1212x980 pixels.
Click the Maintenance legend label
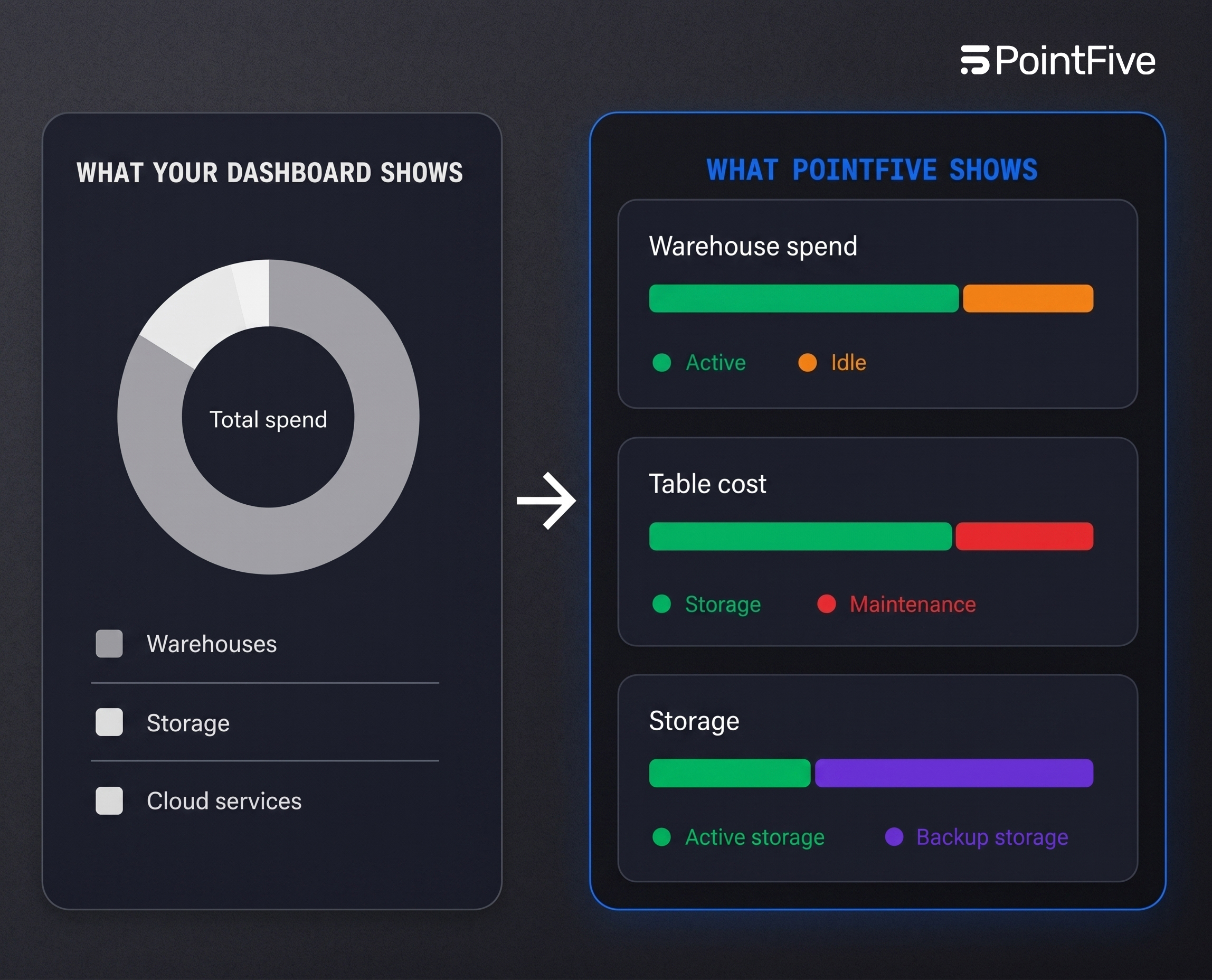pos(913,604)
